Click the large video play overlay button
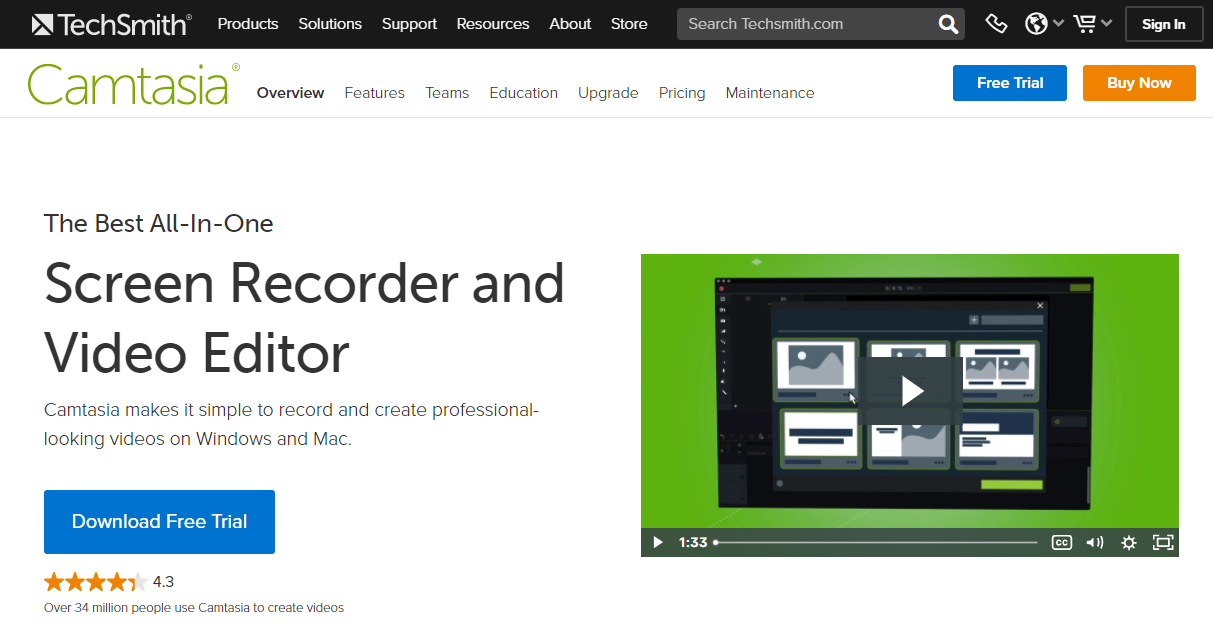 910,391
